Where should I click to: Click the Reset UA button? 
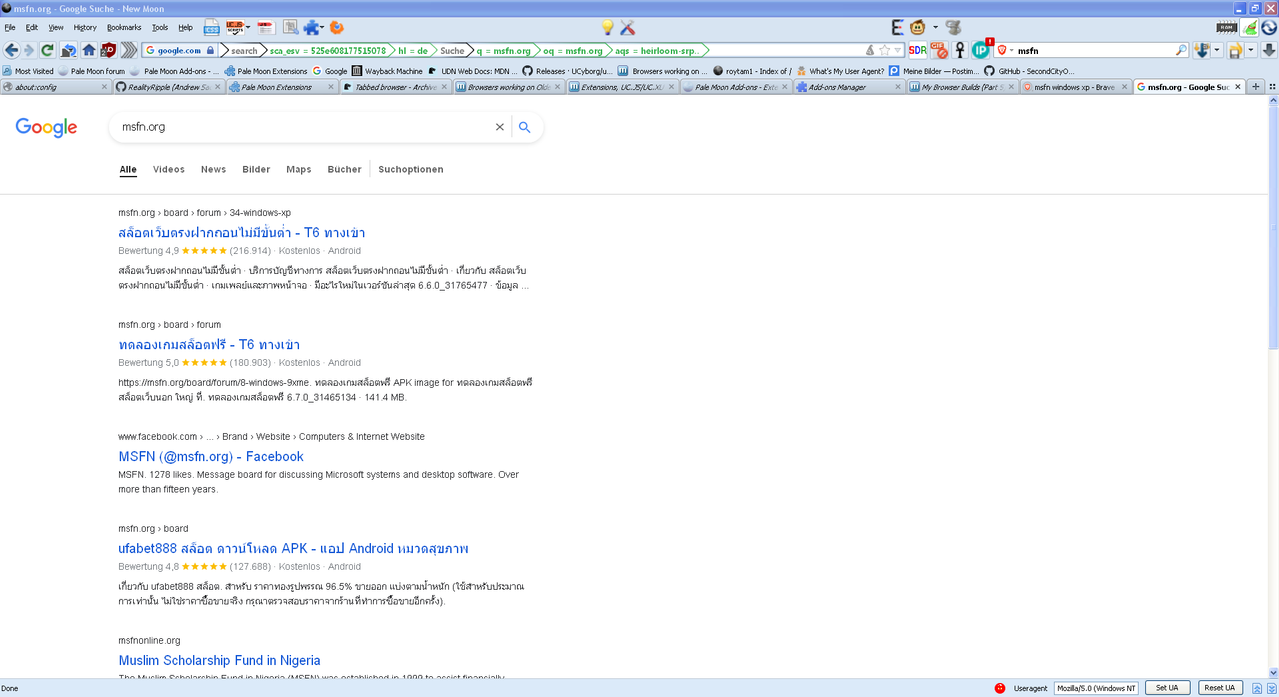pyautogui.click(x=1219, y=688)
